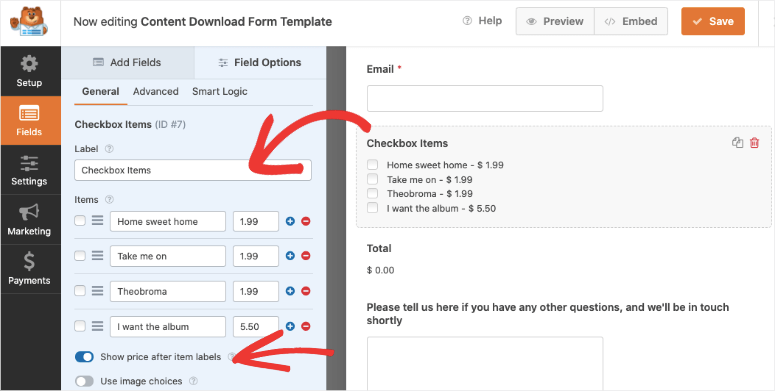The image size is (775, 391).
Task: Remove the Home sweet home item
Action: pos(305,221)
